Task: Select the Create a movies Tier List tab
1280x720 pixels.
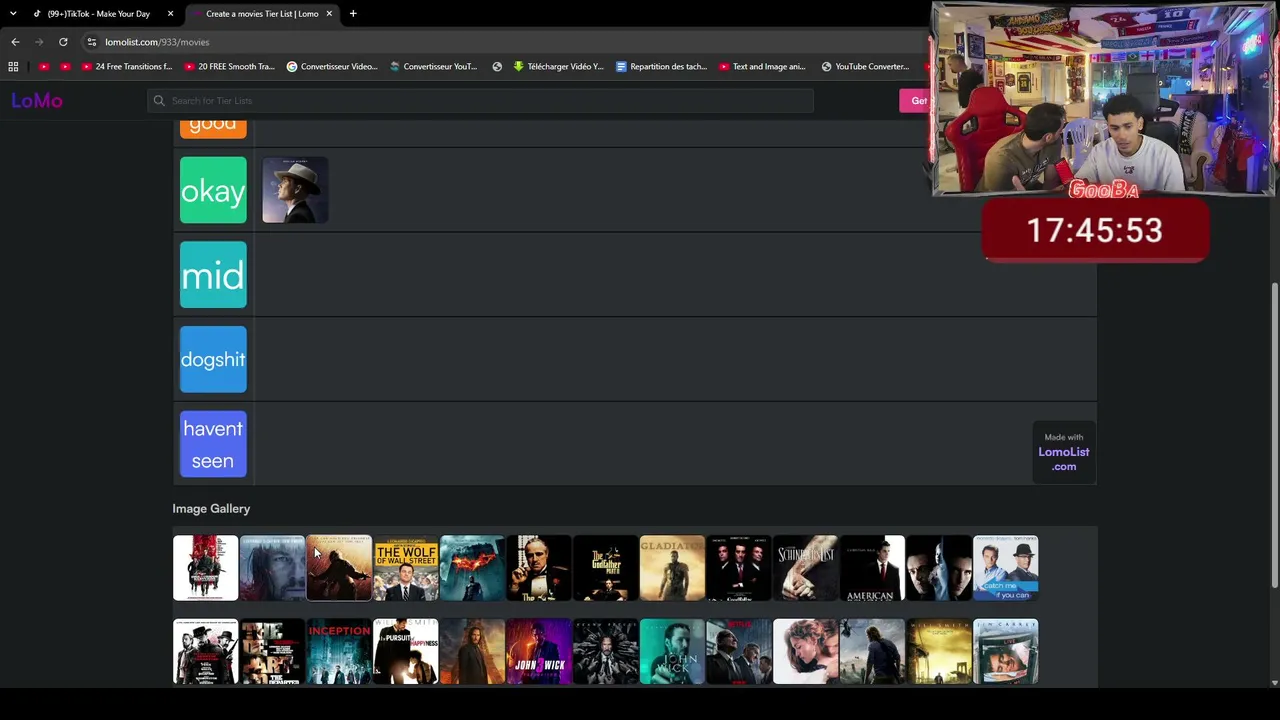Action: click(x=262, y=14)
